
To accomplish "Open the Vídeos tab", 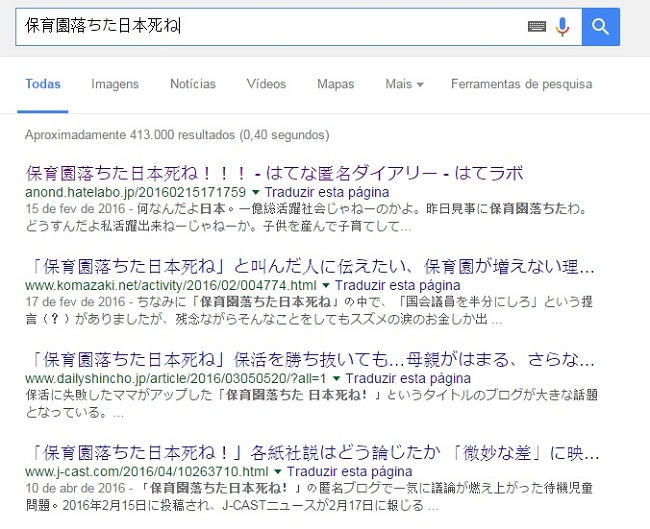I will [266, 84].
